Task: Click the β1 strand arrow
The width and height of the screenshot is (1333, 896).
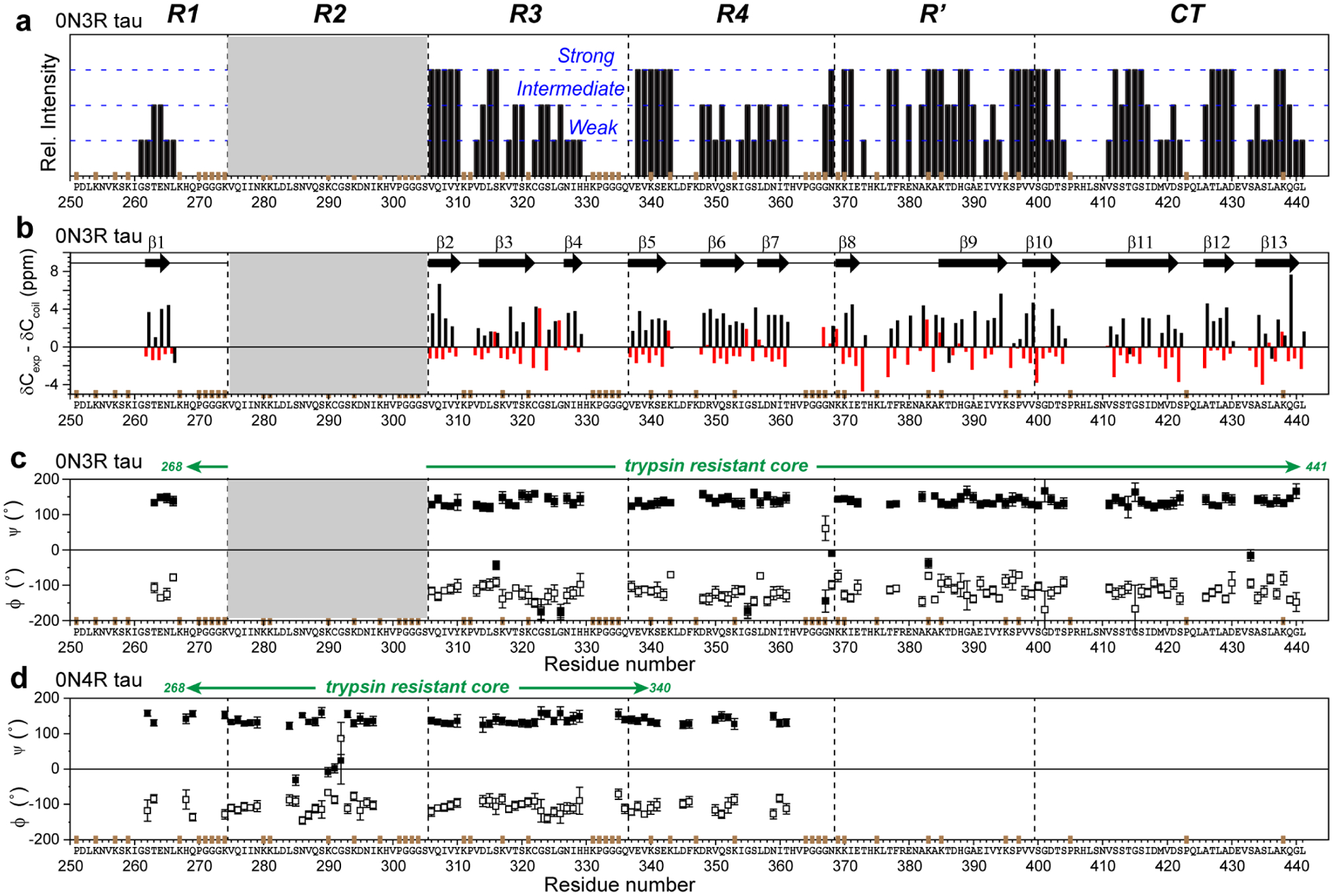Action: coord(157,263)
